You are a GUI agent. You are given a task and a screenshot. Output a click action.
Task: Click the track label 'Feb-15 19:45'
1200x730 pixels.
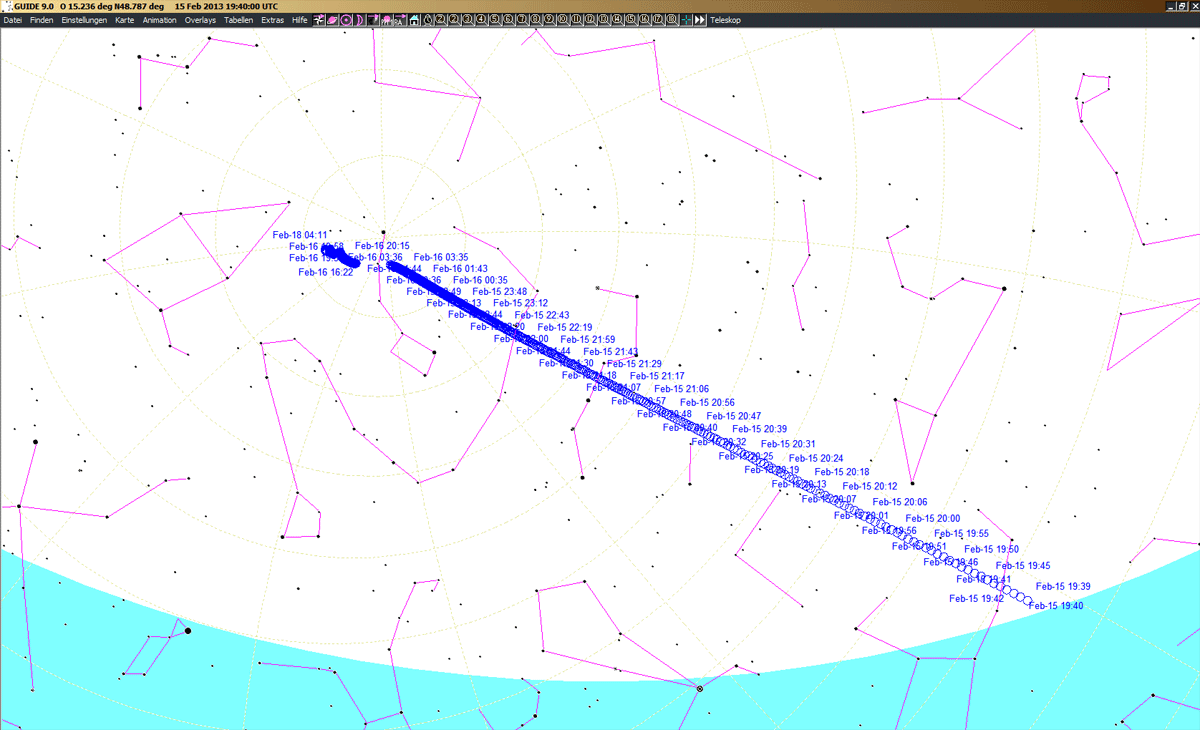coord(1023,566)
